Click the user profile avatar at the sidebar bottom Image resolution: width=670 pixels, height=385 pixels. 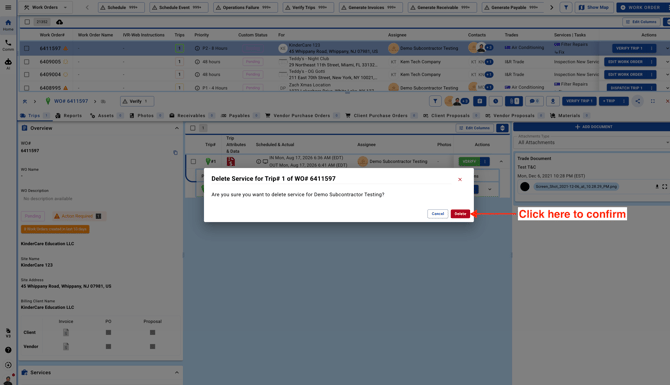(x=8, y=379)
